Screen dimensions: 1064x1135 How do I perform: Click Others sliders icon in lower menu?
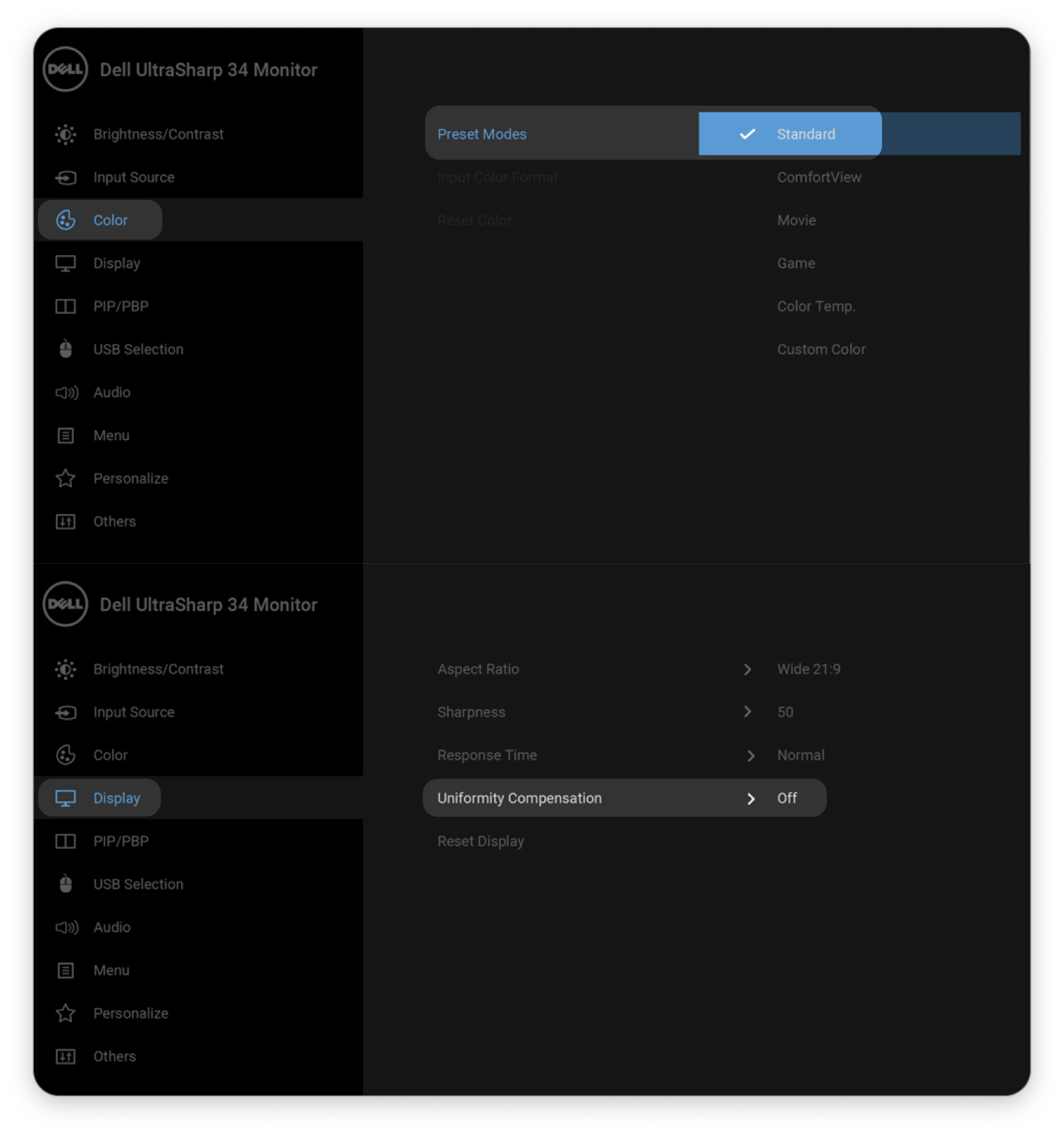point(65,1057)
